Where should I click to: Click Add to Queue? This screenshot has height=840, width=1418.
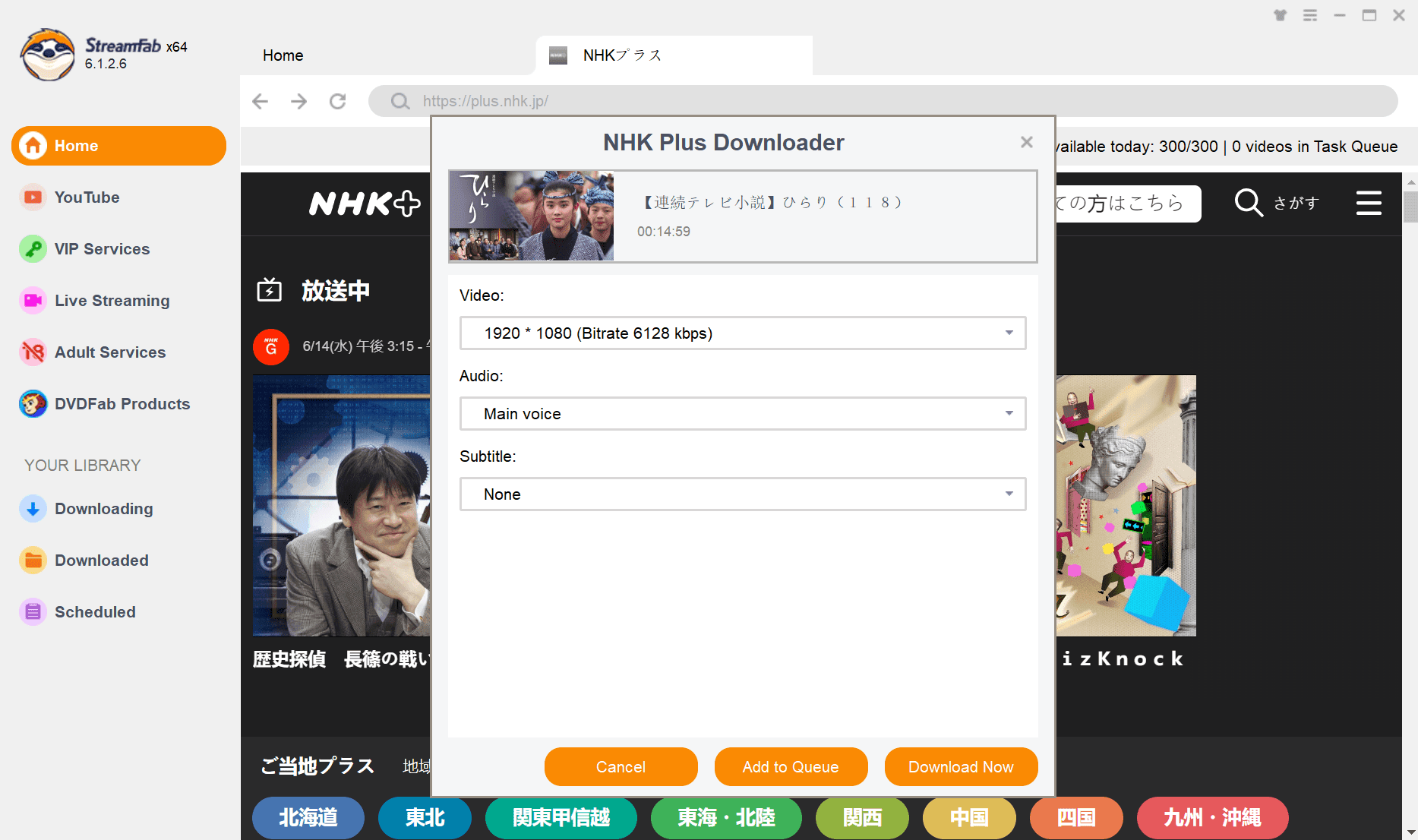pyautogui.click(x=791, y=767)
